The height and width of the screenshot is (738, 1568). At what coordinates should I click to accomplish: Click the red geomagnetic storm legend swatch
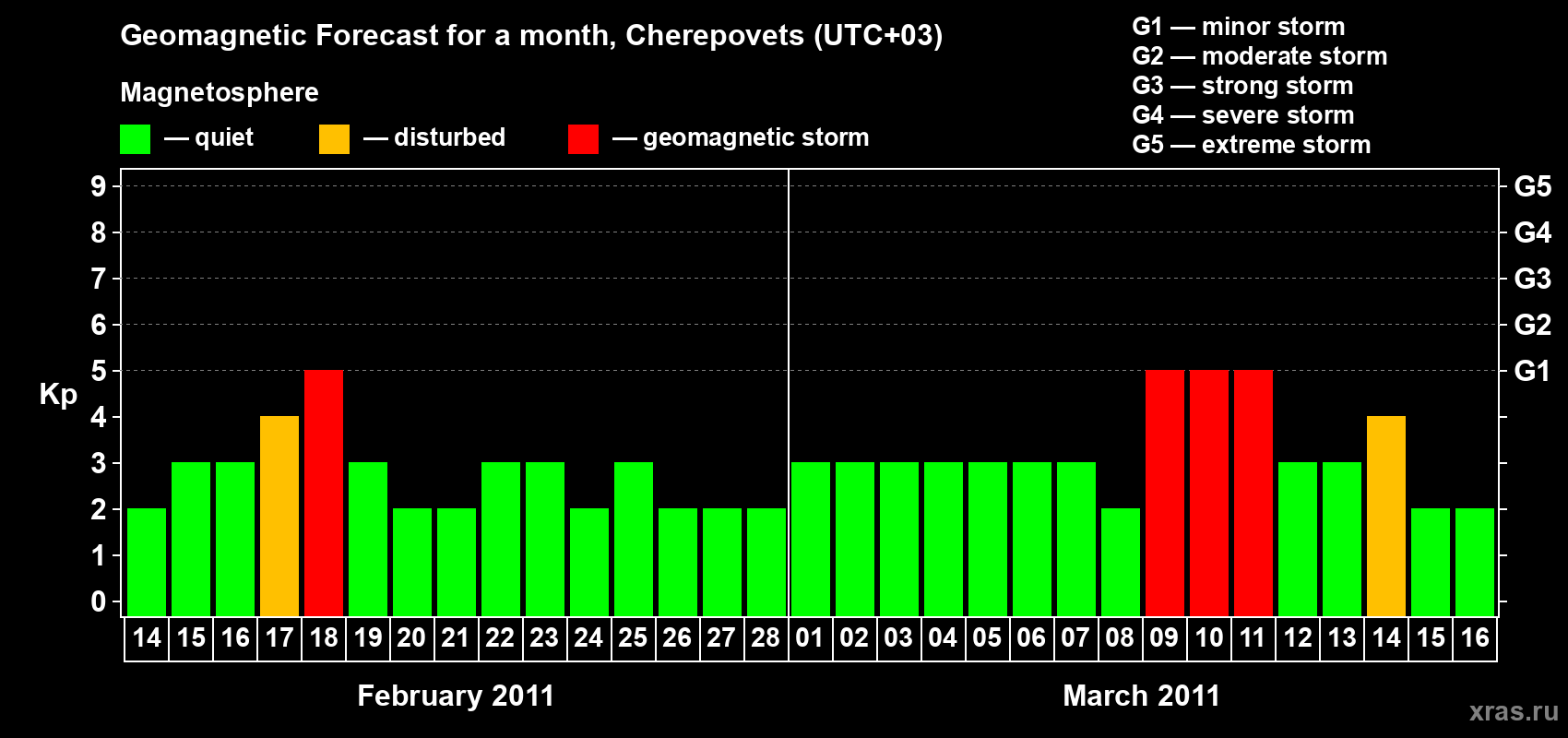pos(583,139)
